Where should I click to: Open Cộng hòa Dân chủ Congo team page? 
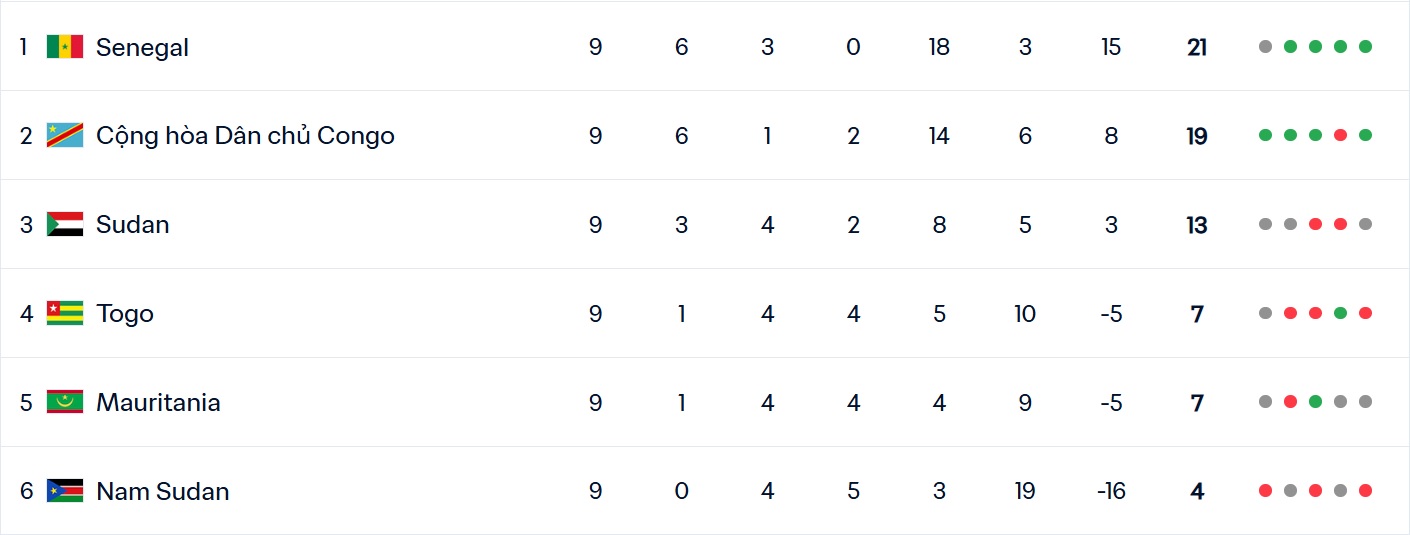245,136
